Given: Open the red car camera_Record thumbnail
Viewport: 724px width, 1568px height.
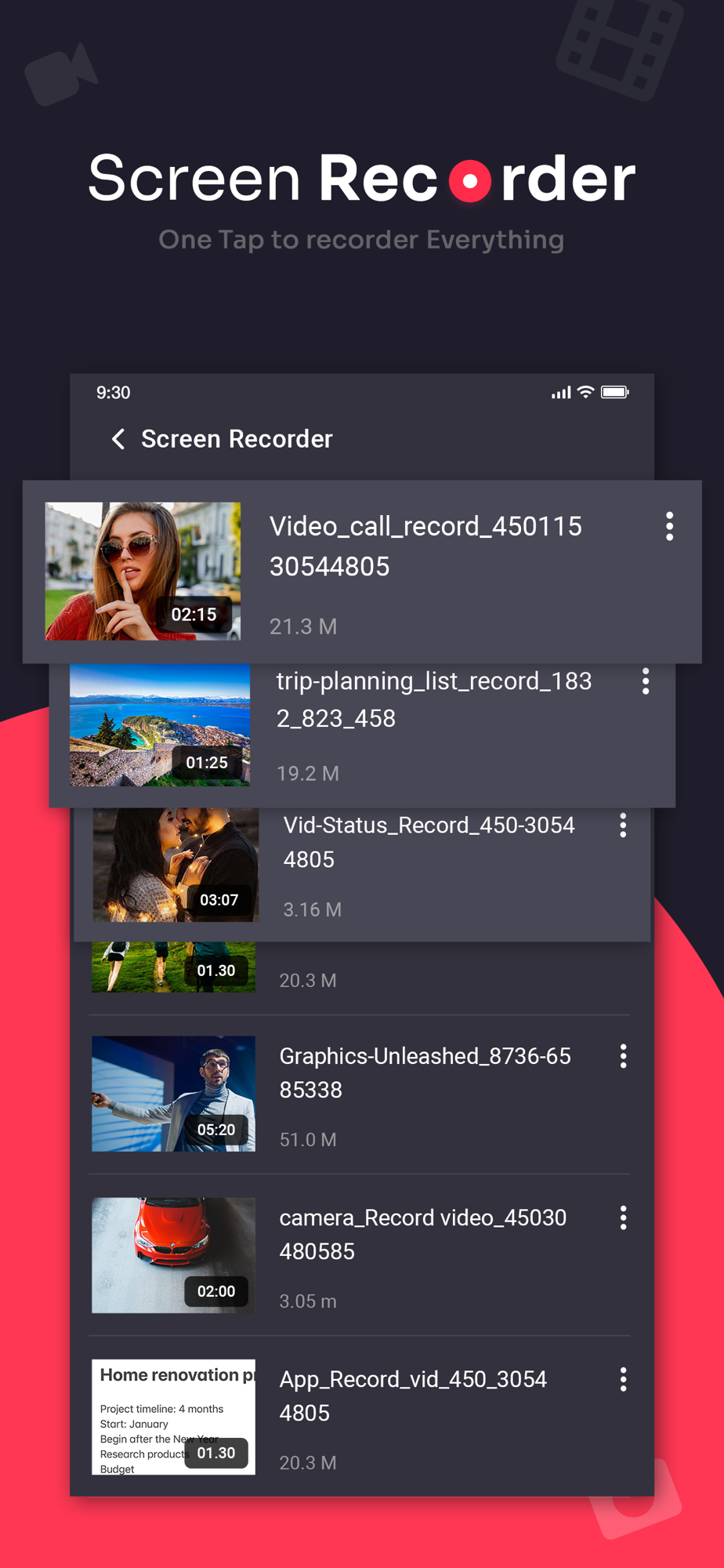Looking at the screenshot, I should [173, 1255].
